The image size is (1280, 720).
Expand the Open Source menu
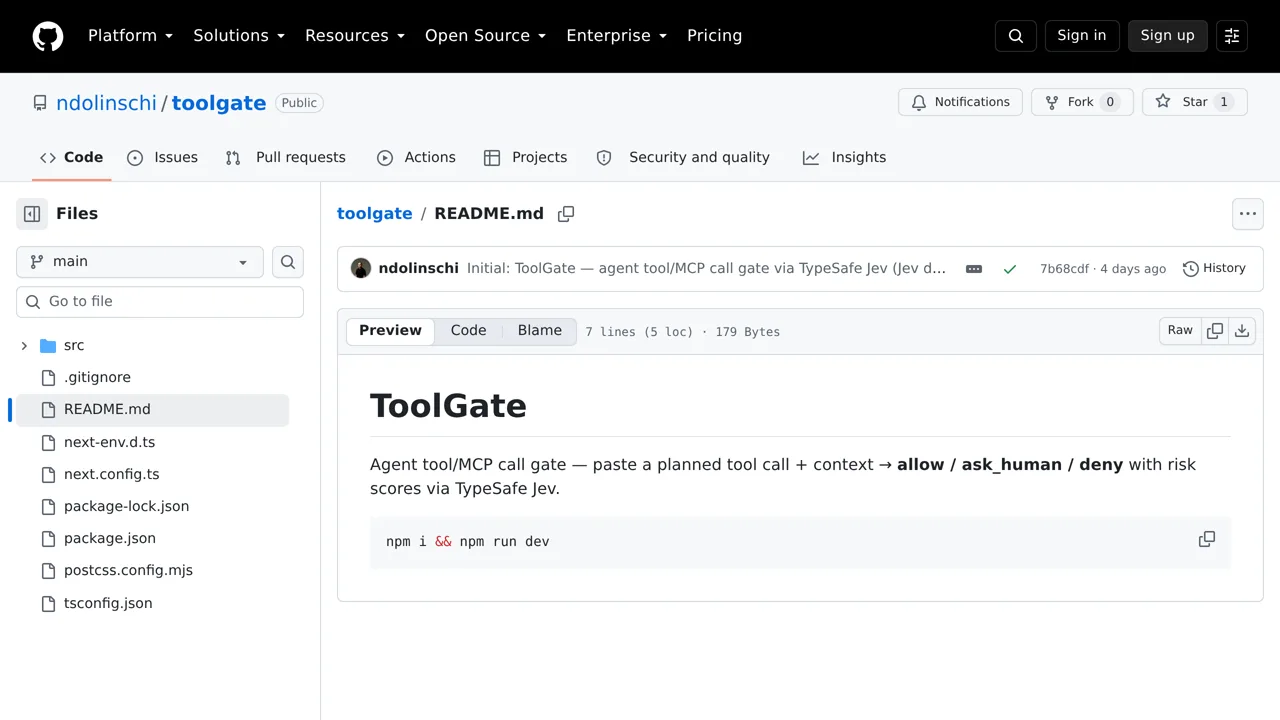pyautogui.click(x=486, y=36)
